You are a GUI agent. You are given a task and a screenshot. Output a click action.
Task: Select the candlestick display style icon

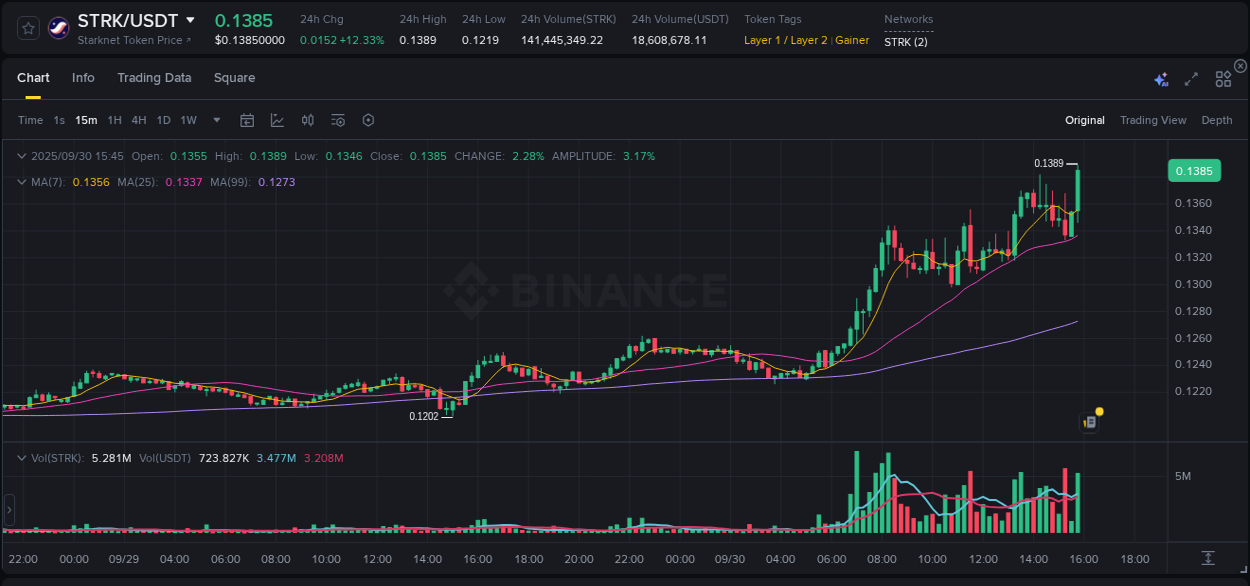coord(307,120)
